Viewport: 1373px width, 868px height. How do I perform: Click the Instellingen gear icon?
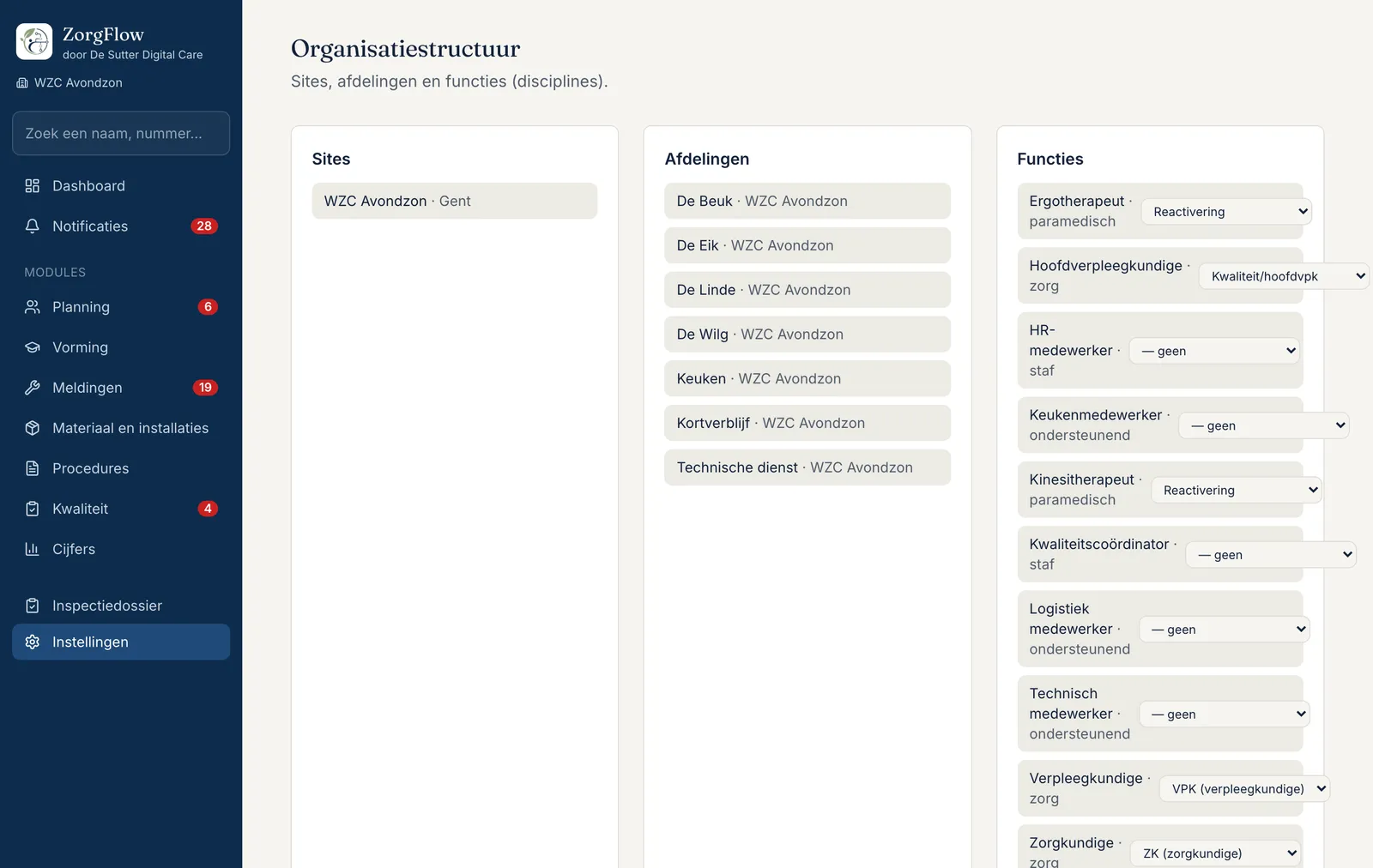click(x=33, y=642)
